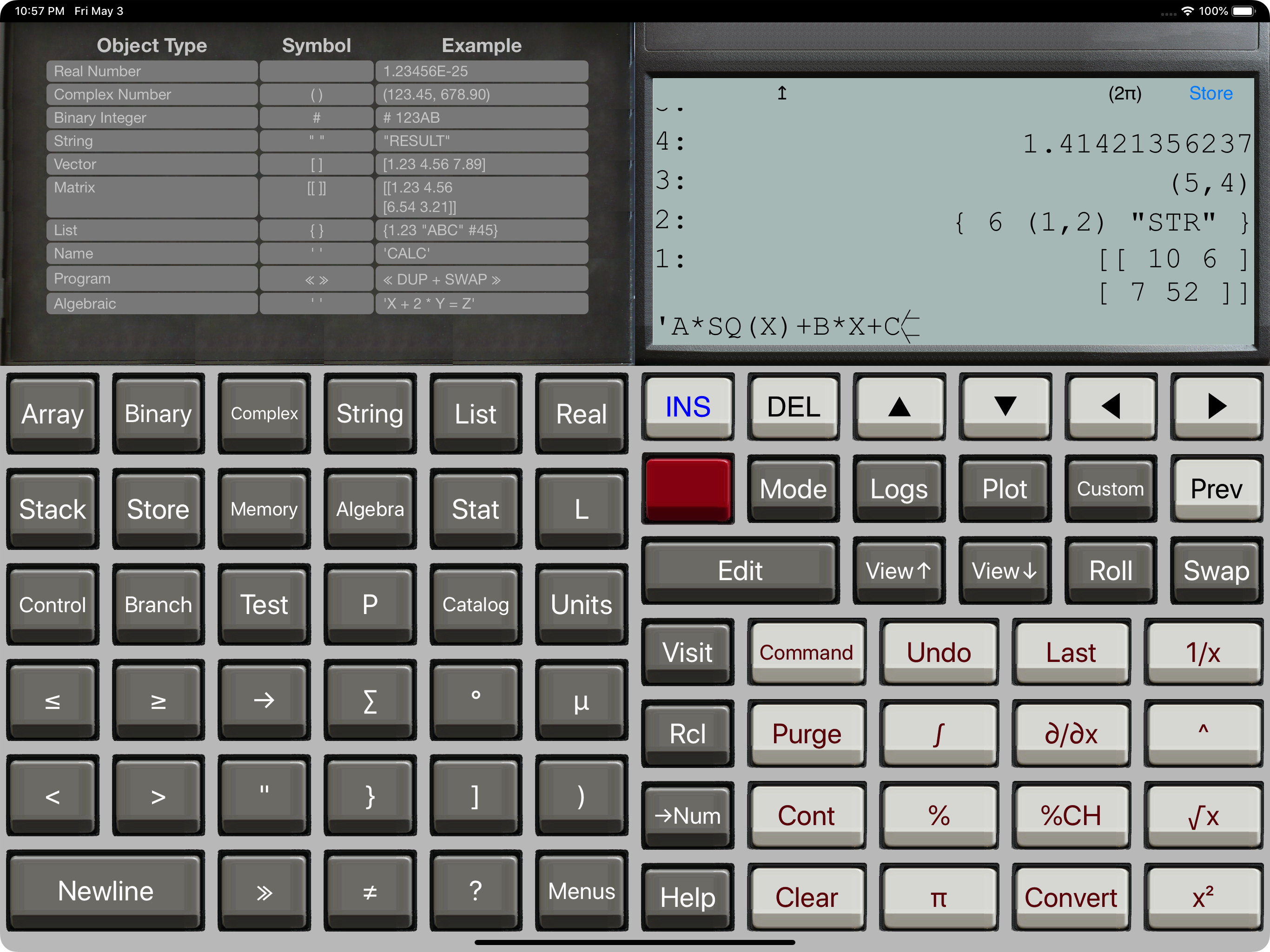Open the Array menu

(53, 413)
